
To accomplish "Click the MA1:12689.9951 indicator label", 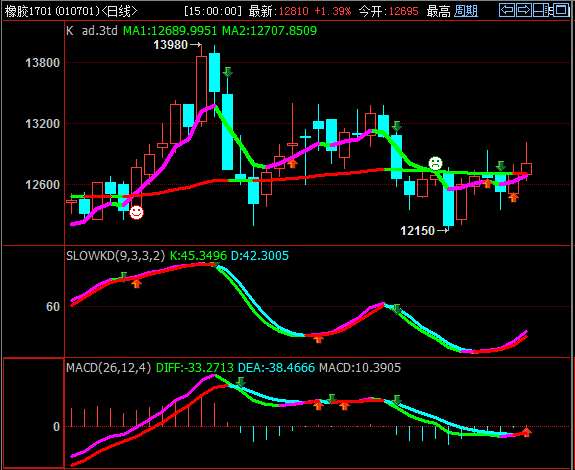I will 170,30.
